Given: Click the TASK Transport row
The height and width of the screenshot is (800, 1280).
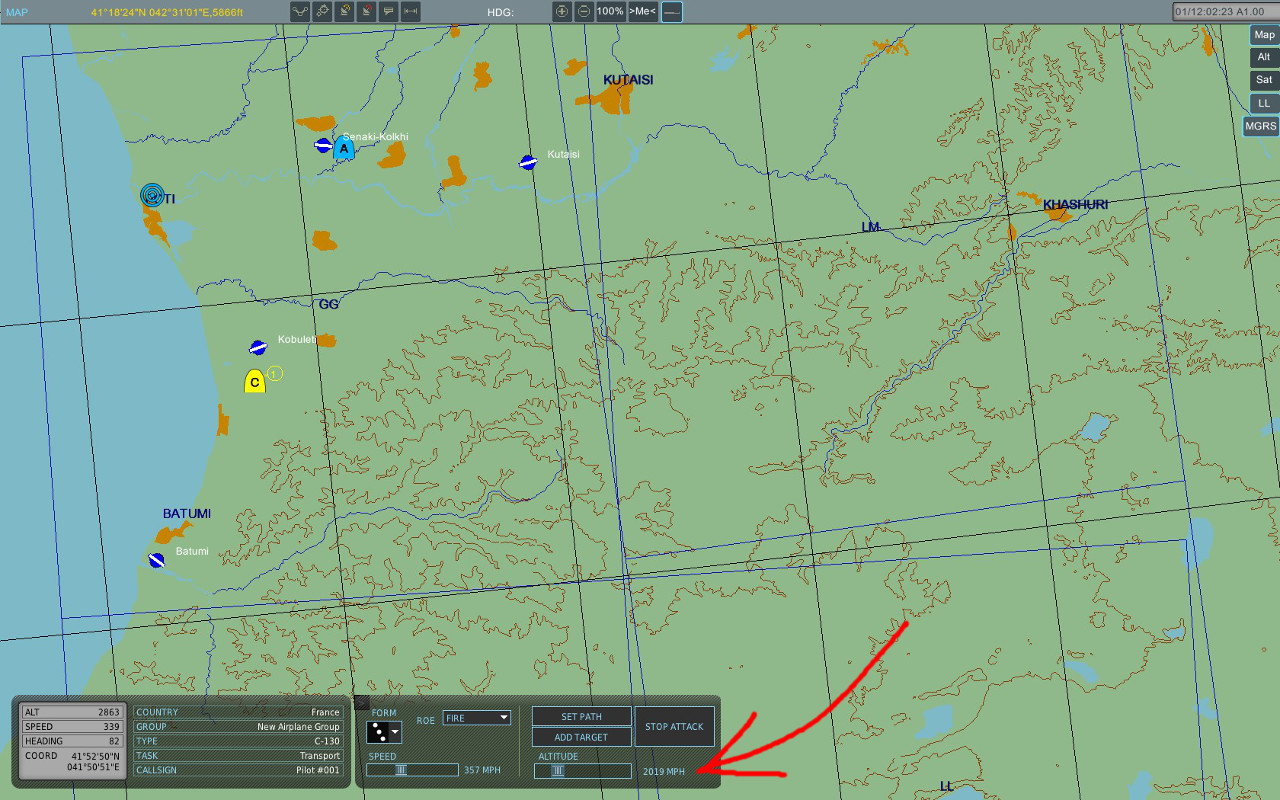Looking at the screenshot, I should coord(238,756).
